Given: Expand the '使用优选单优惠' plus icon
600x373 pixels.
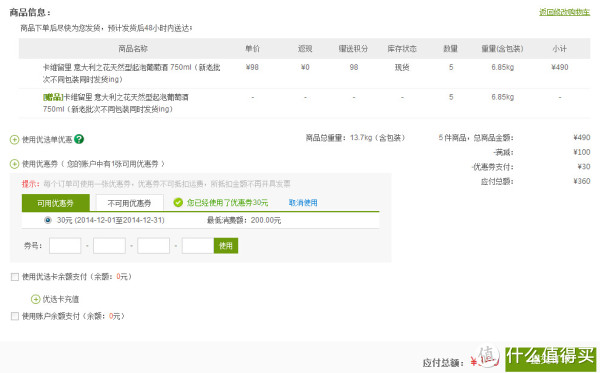Looking at the screenshot, I should 14,140.
